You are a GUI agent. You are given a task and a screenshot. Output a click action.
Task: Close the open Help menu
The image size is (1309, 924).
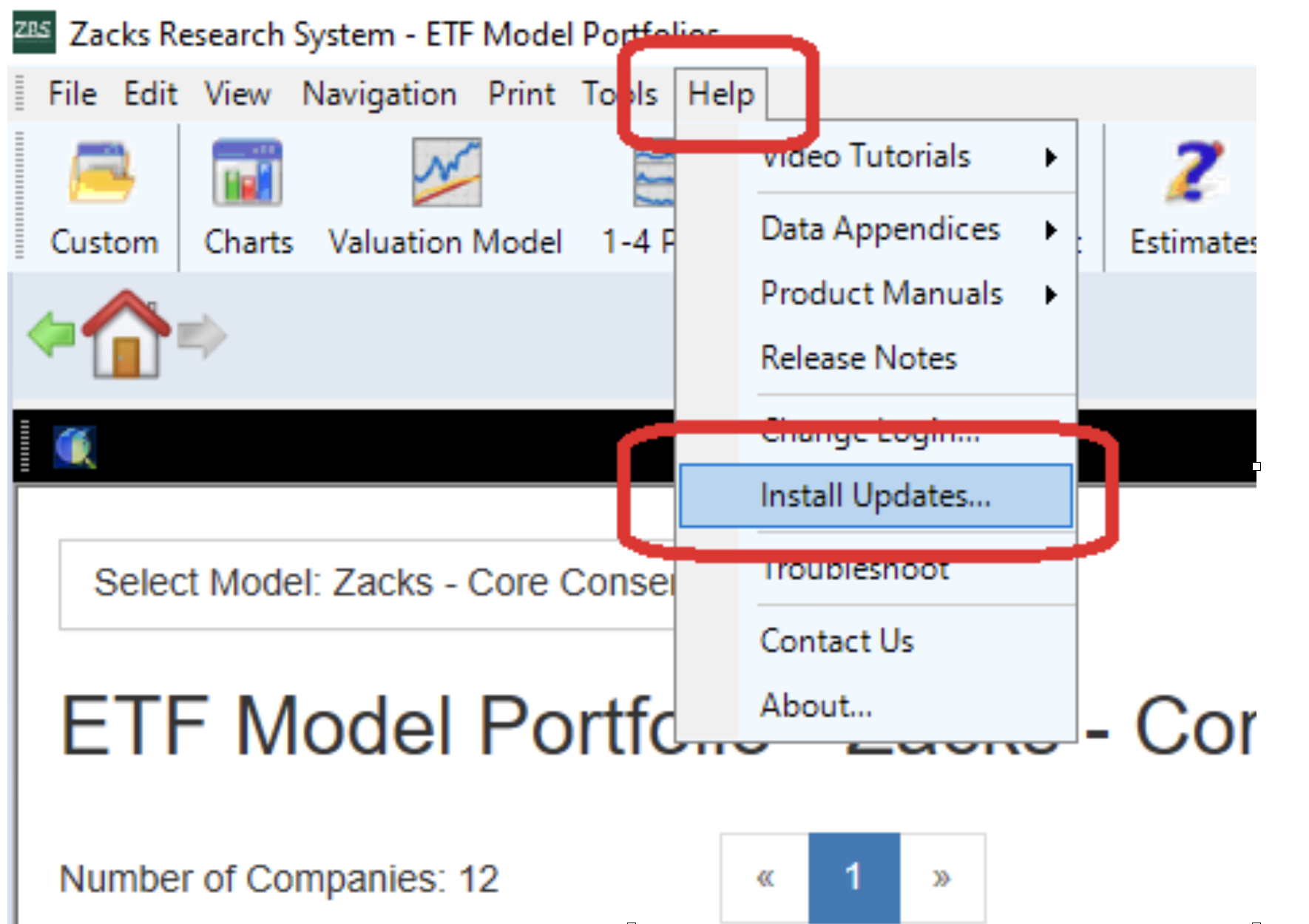[721, 94]
